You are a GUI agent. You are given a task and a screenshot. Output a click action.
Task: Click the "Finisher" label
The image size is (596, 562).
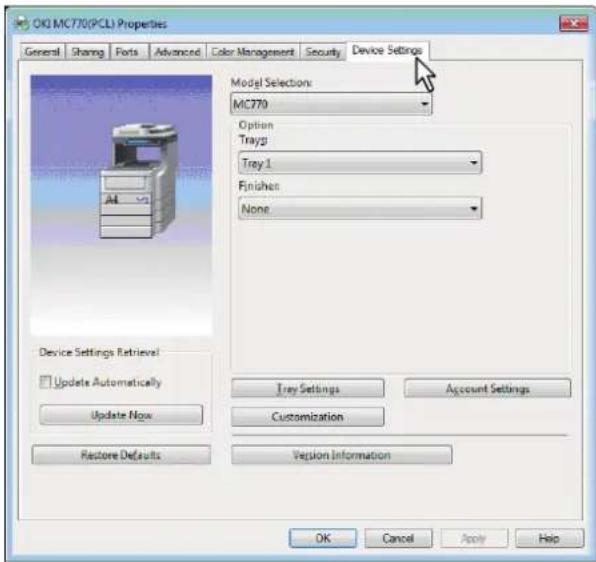(259, 186)
